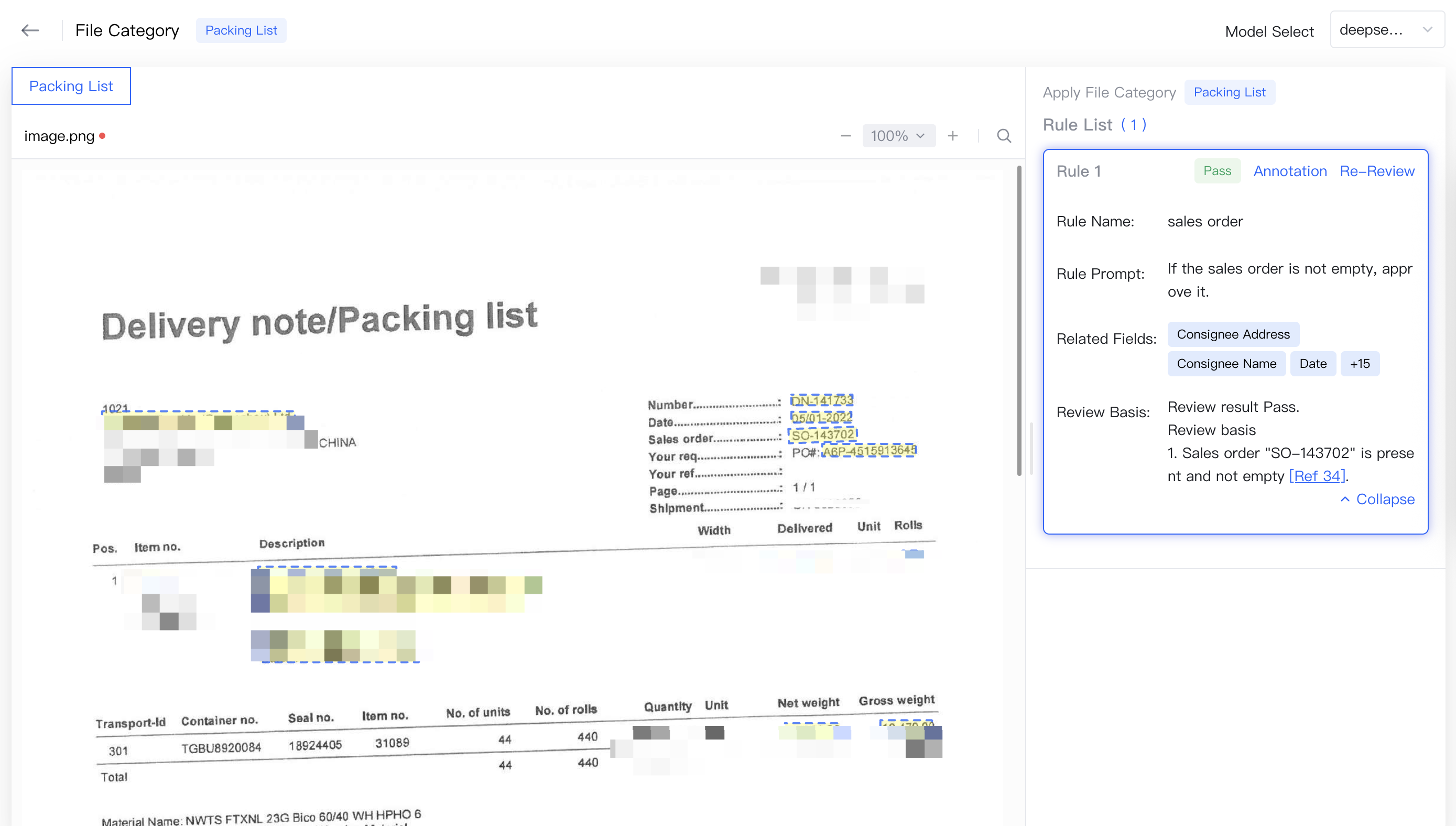
Task: Click the Annotation link in Rule 1
Action: pos(1290,171)
